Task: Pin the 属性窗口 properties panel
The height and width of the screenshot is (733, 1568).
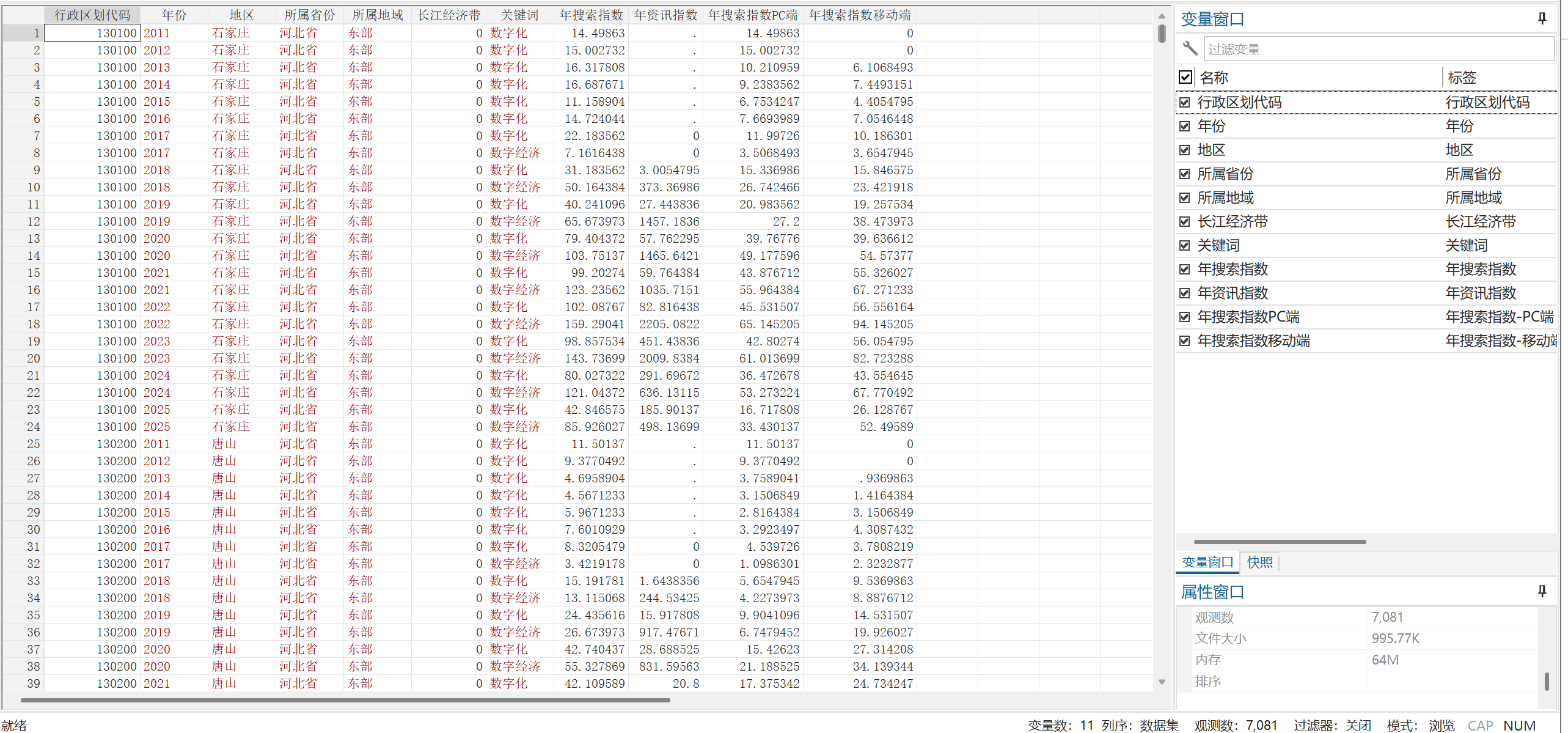Action: click(x=1542, y=591)
